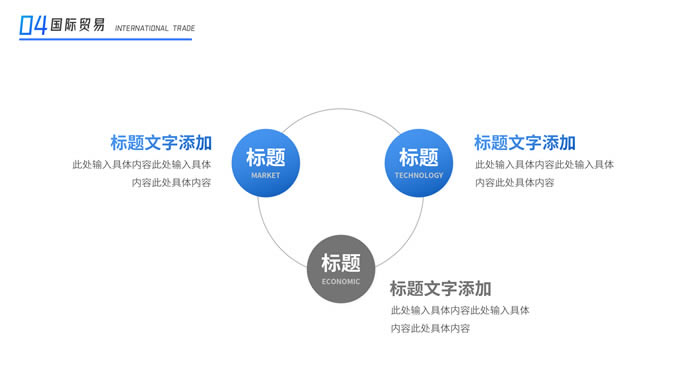The image size is (680, 383).
Task: Click the first description line beside TECHNOLOGY
Action: (x=544, y=164)
